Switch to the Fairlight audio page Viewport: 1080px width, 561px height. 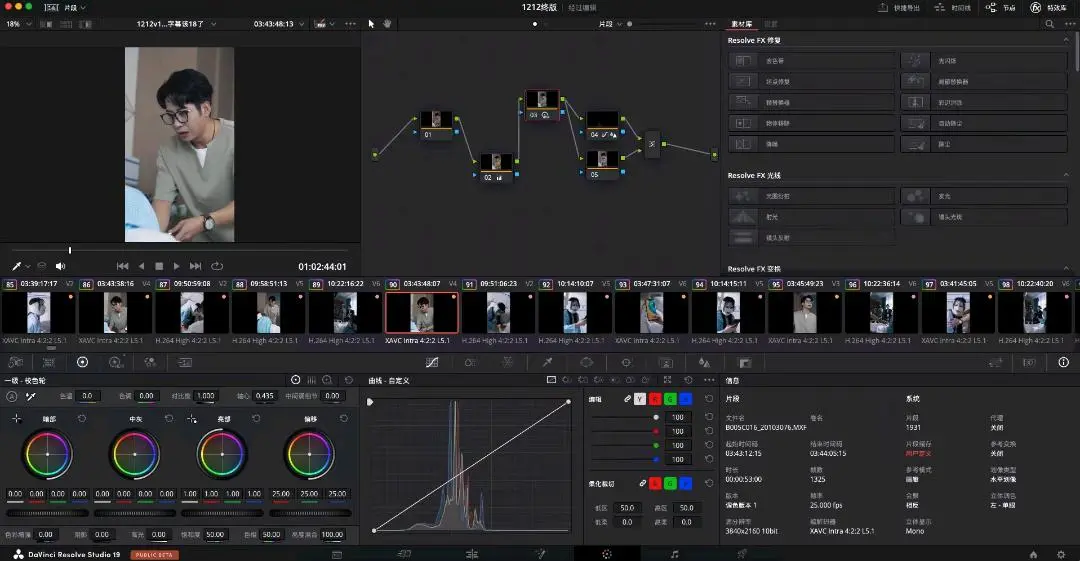tap(674, 554)
